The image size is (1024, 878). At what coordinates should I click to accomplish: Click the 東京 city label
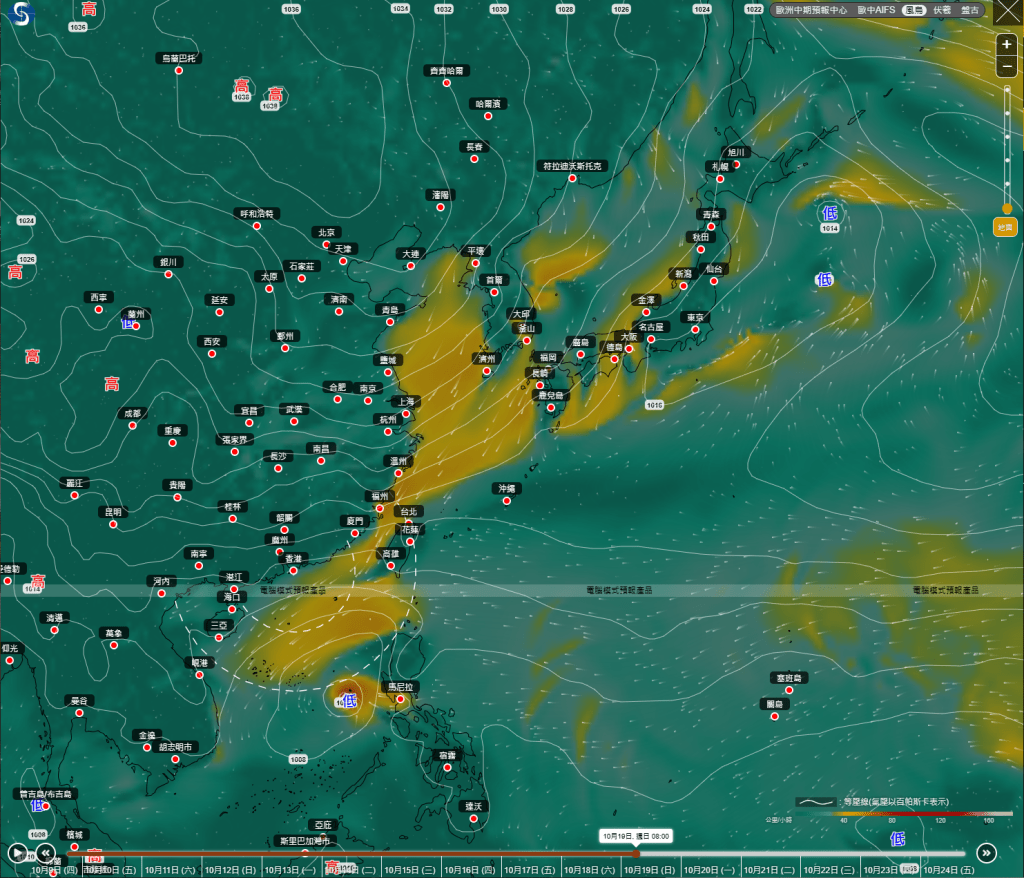tap(695, 317)
